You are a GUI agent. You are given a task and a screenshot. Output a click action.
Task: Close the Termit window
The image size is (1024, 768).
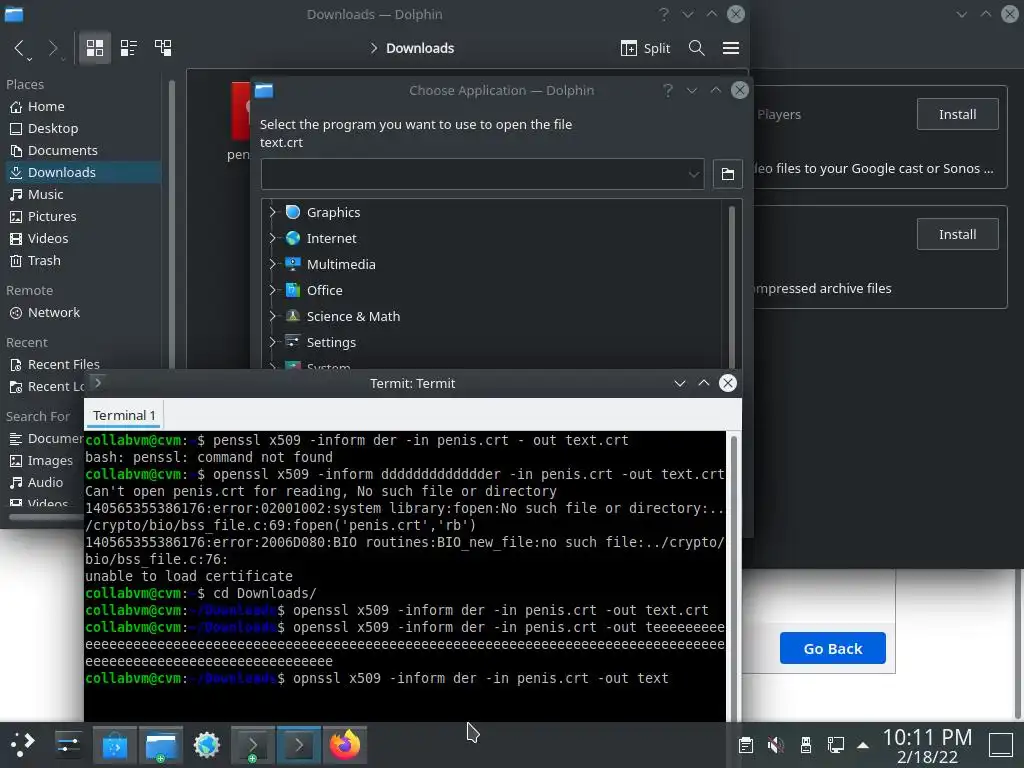coord(728,383)
